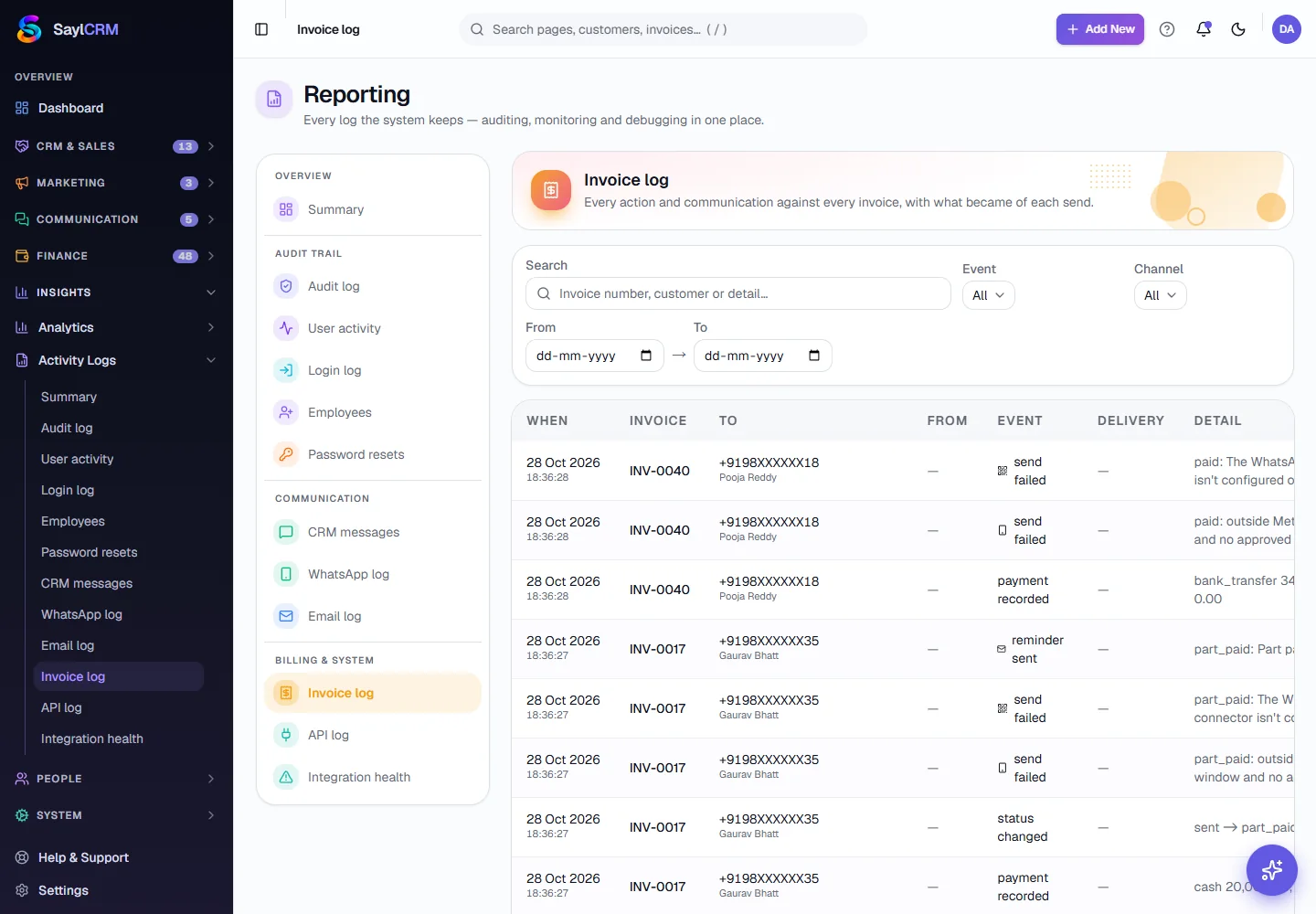Select Invoice log in Billing & System
Screen dimensions: 1316x914
click(x=373, y=693)
